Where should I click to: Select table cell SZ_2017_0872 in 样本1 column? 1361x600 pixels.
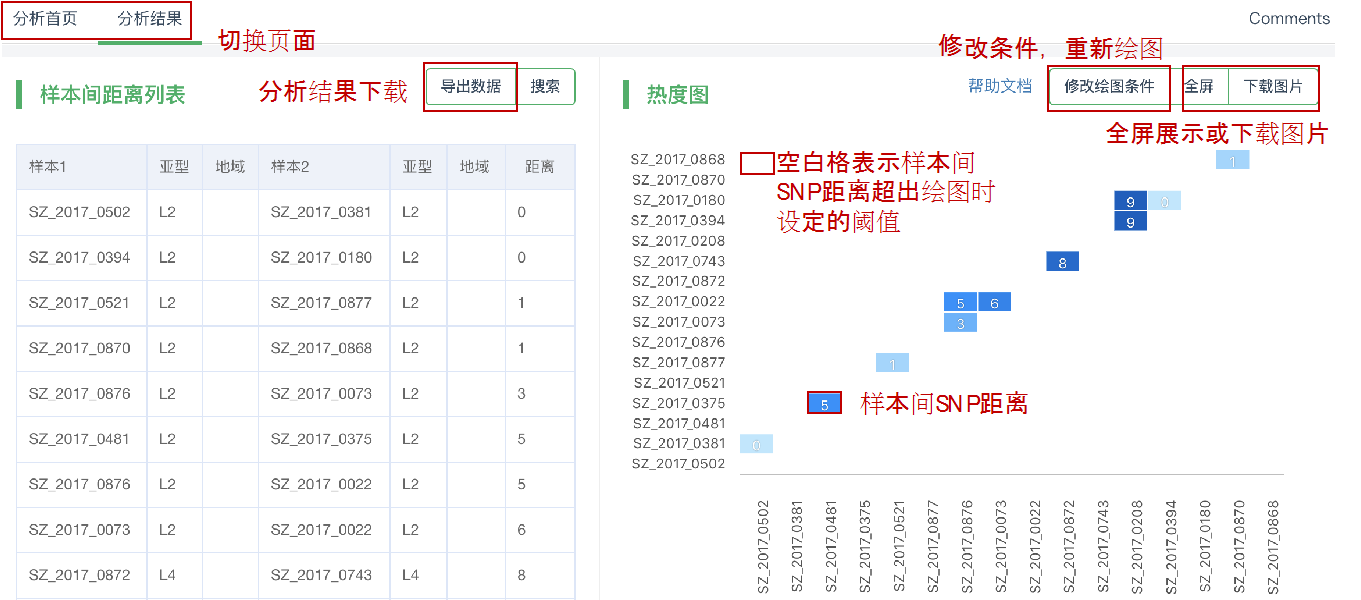tap(80, 575)
